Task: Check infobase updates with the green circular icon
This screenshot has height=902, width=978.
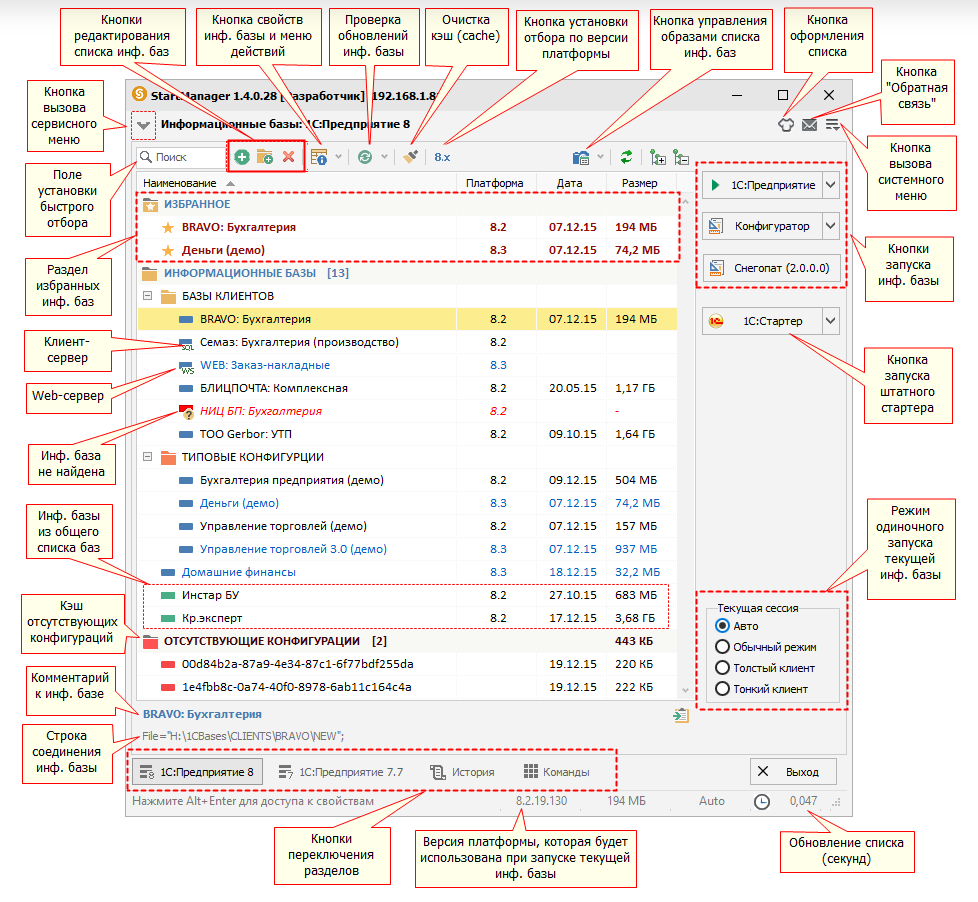Action: (x=365, y=157)
